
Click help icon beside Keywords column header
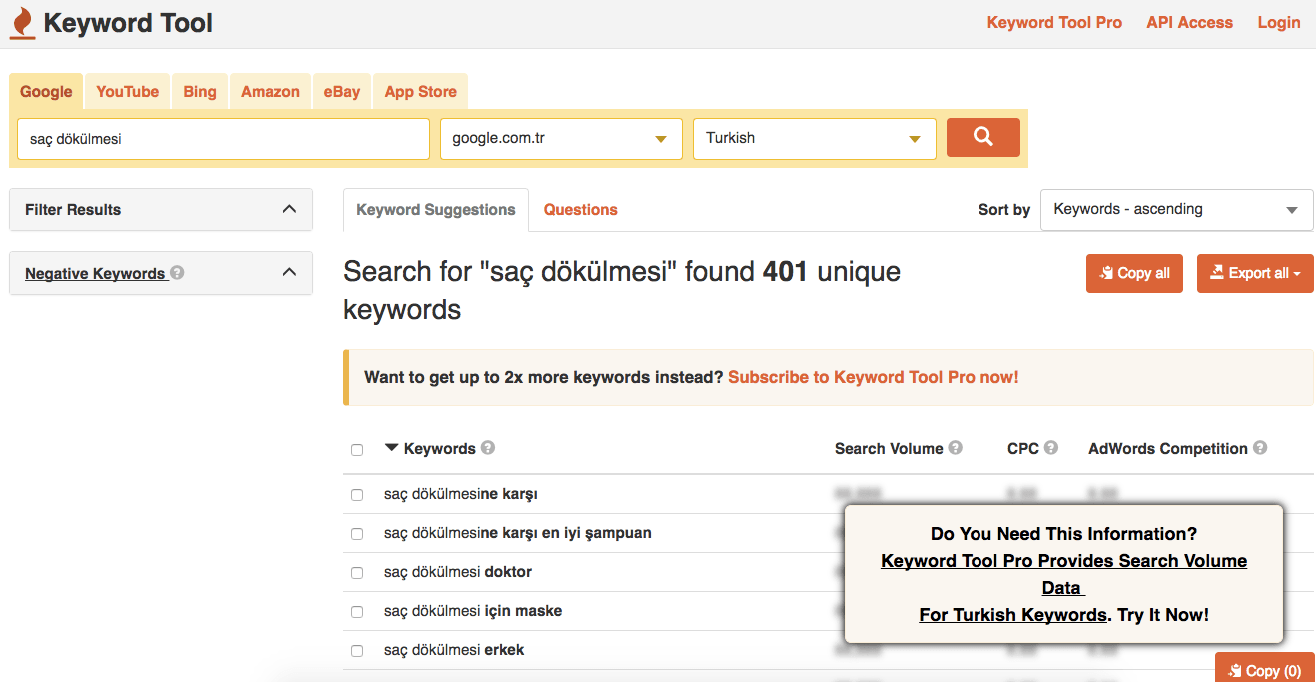pos(488,448)
